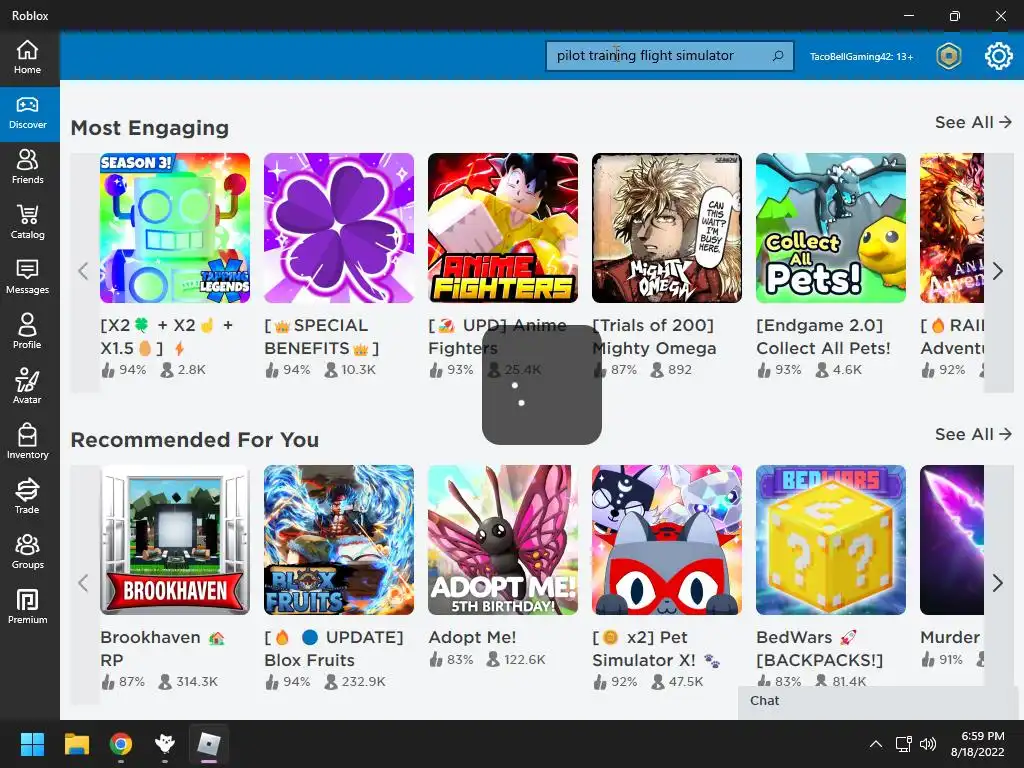Click the Murder game title text

click(x=950, y=637)
